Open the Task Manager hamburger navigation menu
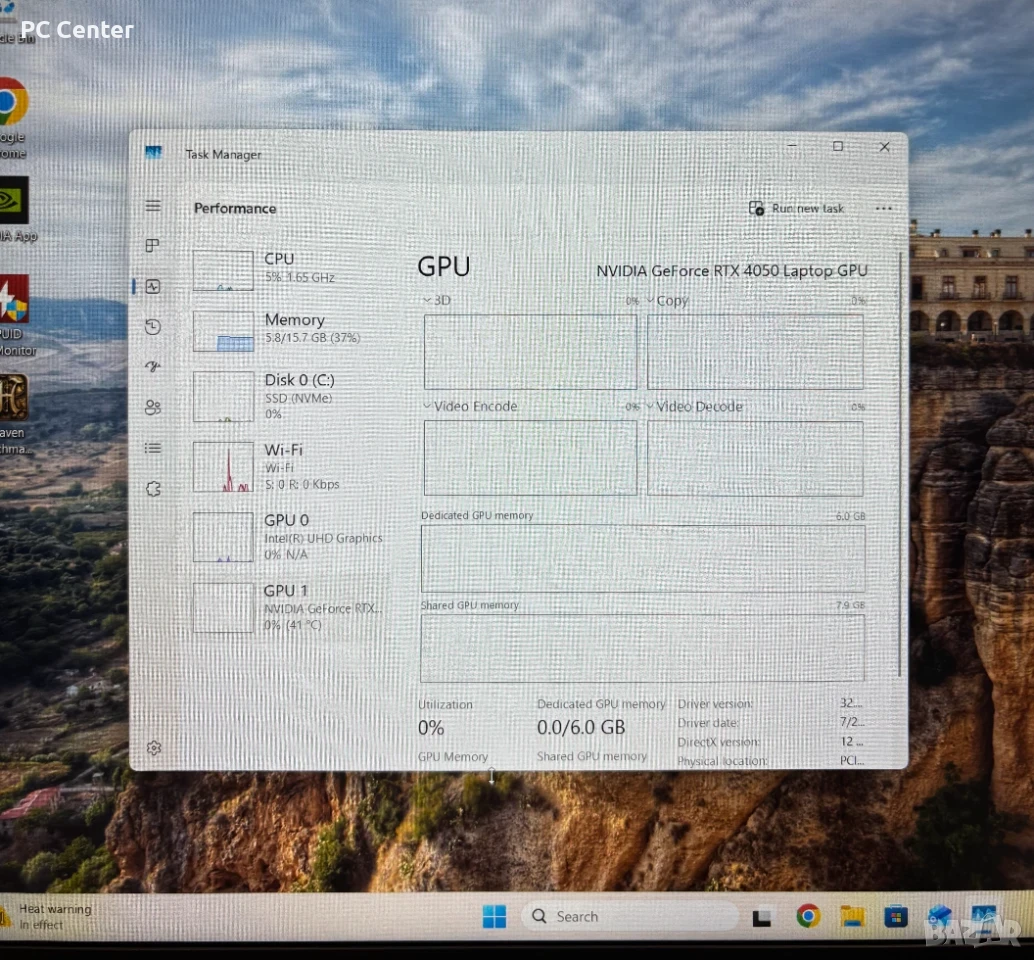The width and height of the screenshot is (1034, 960). (153, 206)
